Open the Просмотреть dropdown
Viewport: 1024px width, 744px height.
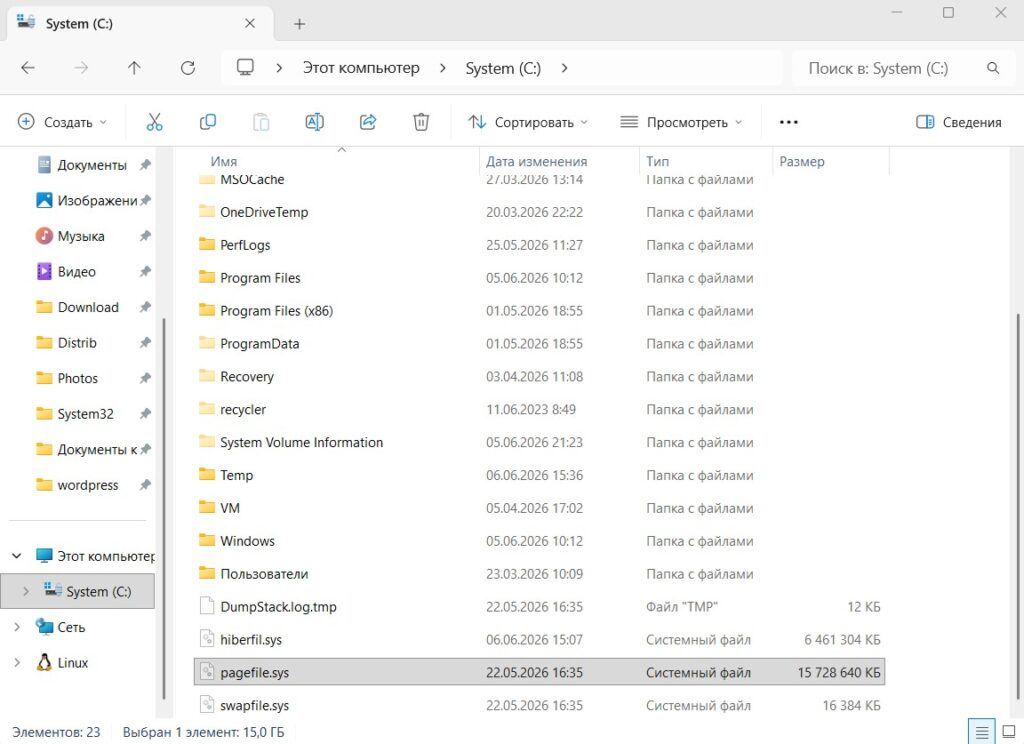pyautogui.click(x=680, y=122)
